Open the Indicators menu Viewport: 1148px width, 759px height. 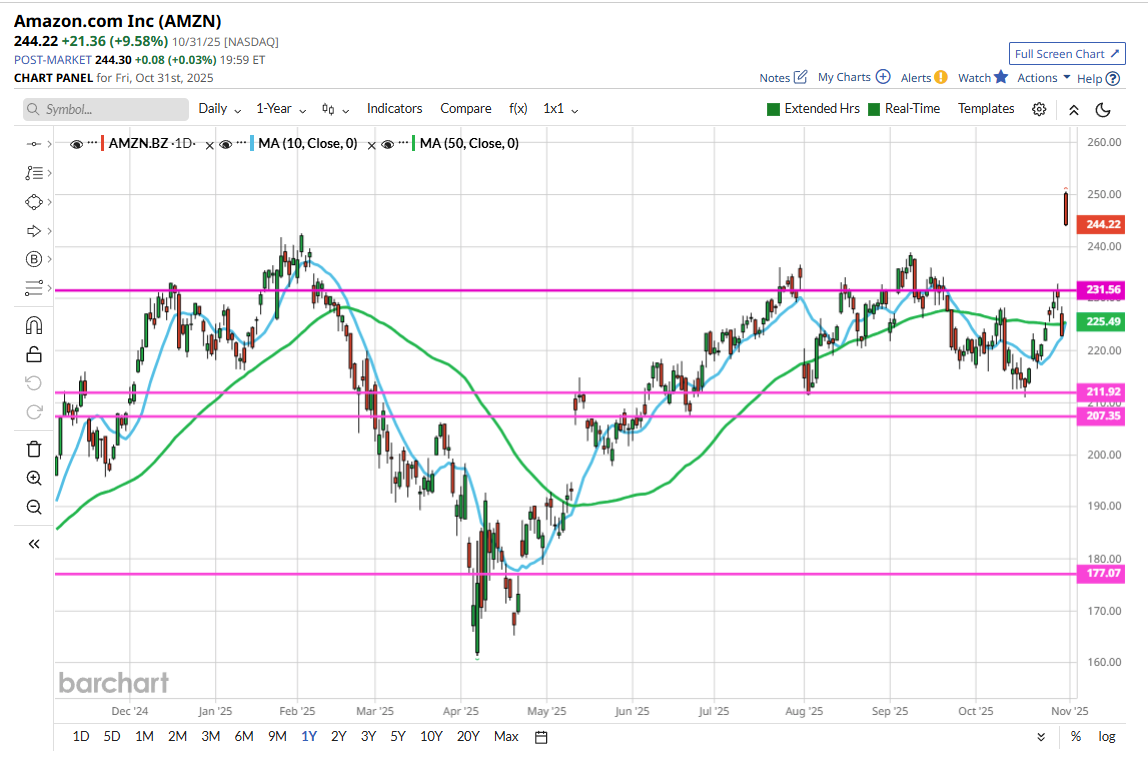(x=394, y=109)
